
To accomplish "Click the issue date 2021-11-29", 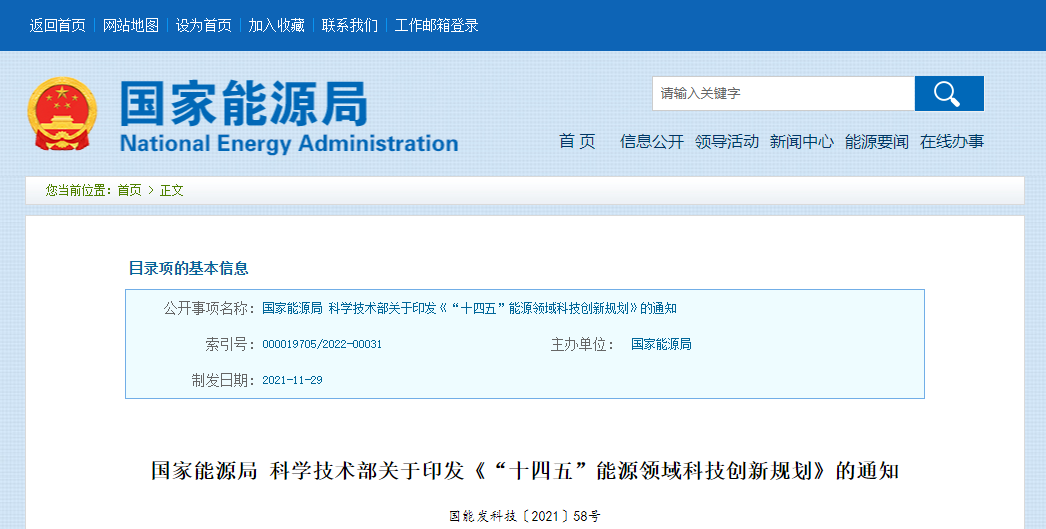I will click(x=292, y=380).
